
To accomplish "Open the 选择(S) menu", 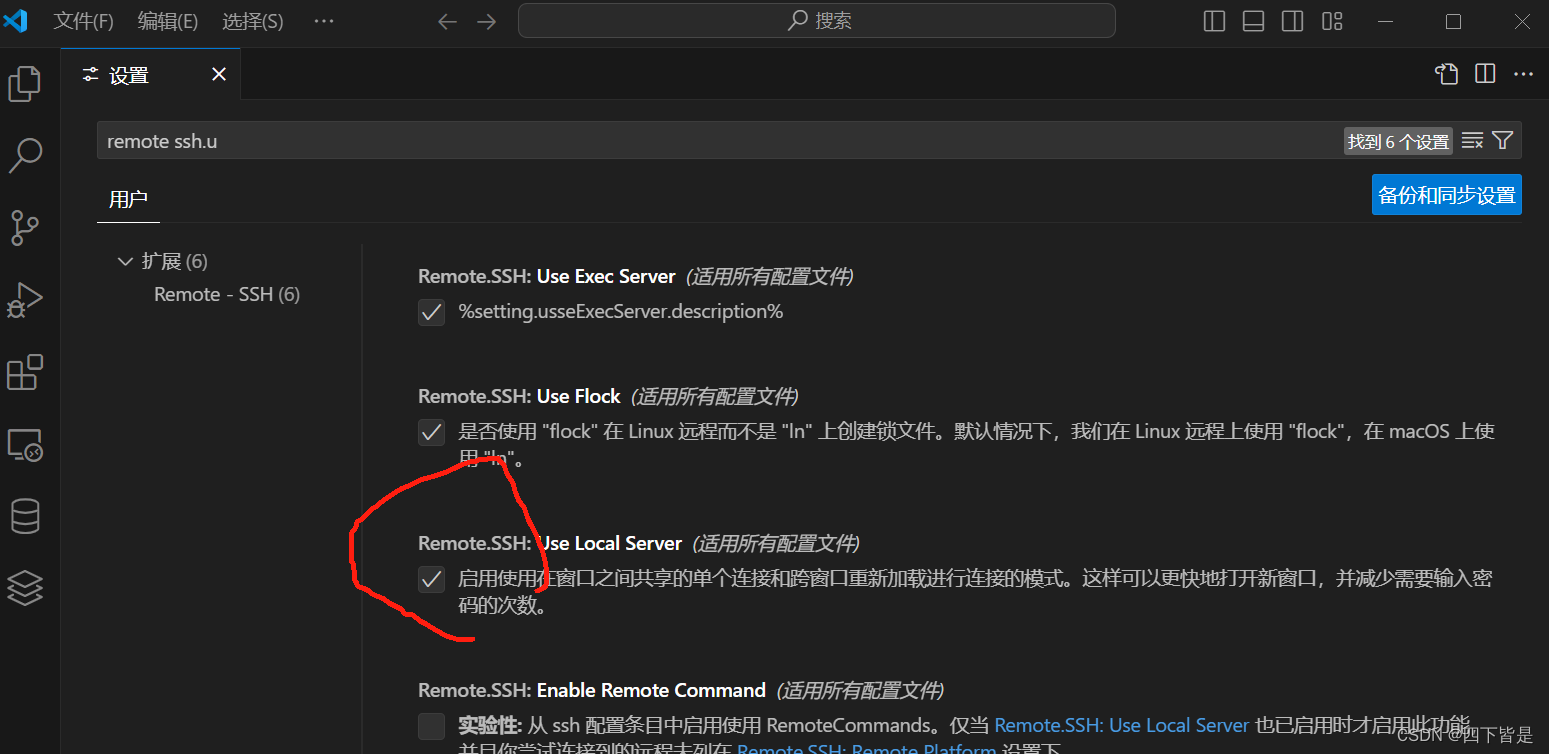I will 252,21.
